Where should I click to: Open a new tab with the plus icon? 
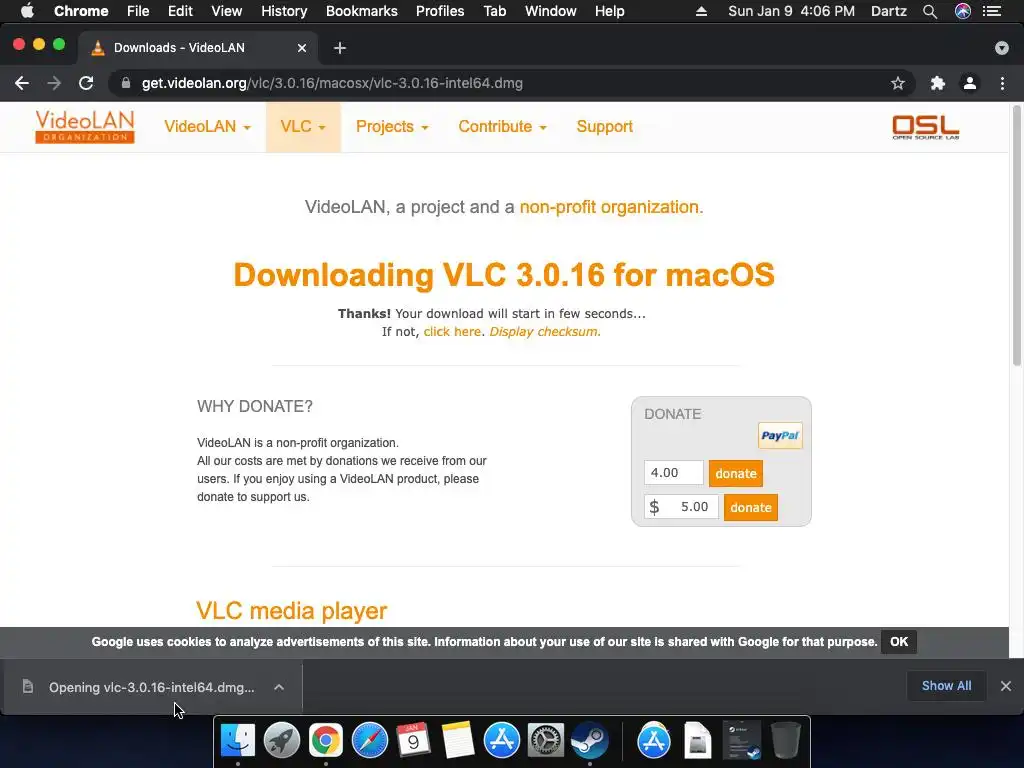340,48
